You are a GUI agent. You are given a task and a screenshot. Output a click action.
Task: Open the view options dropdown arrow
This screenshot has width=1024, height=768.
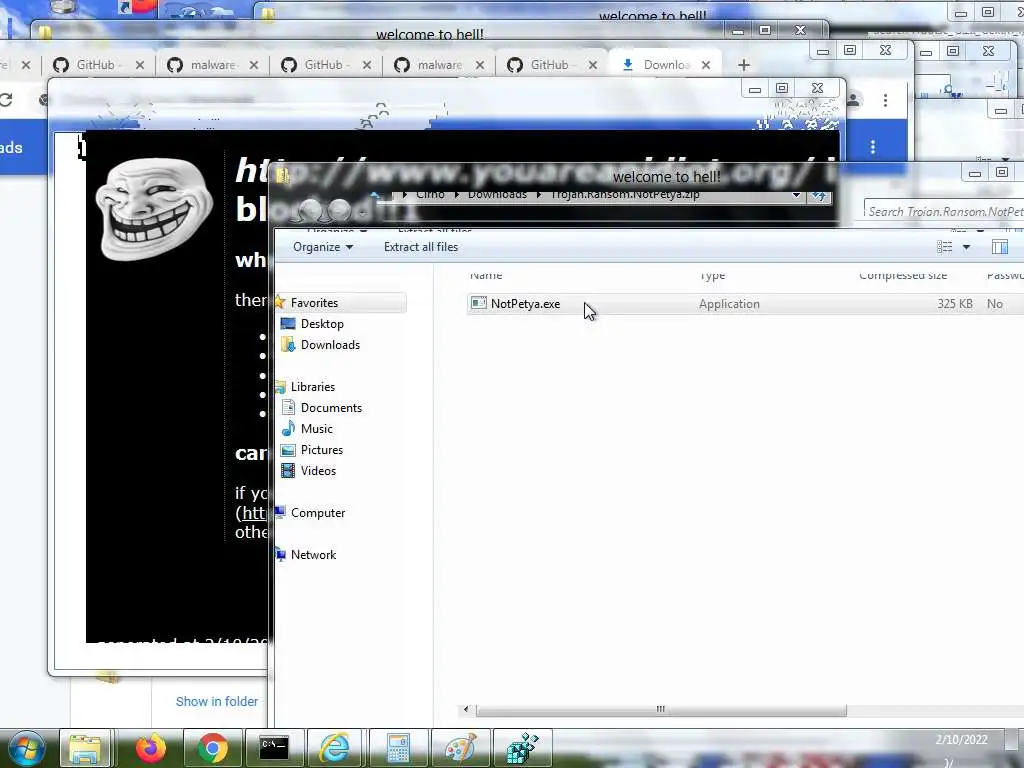pos(967,247)
